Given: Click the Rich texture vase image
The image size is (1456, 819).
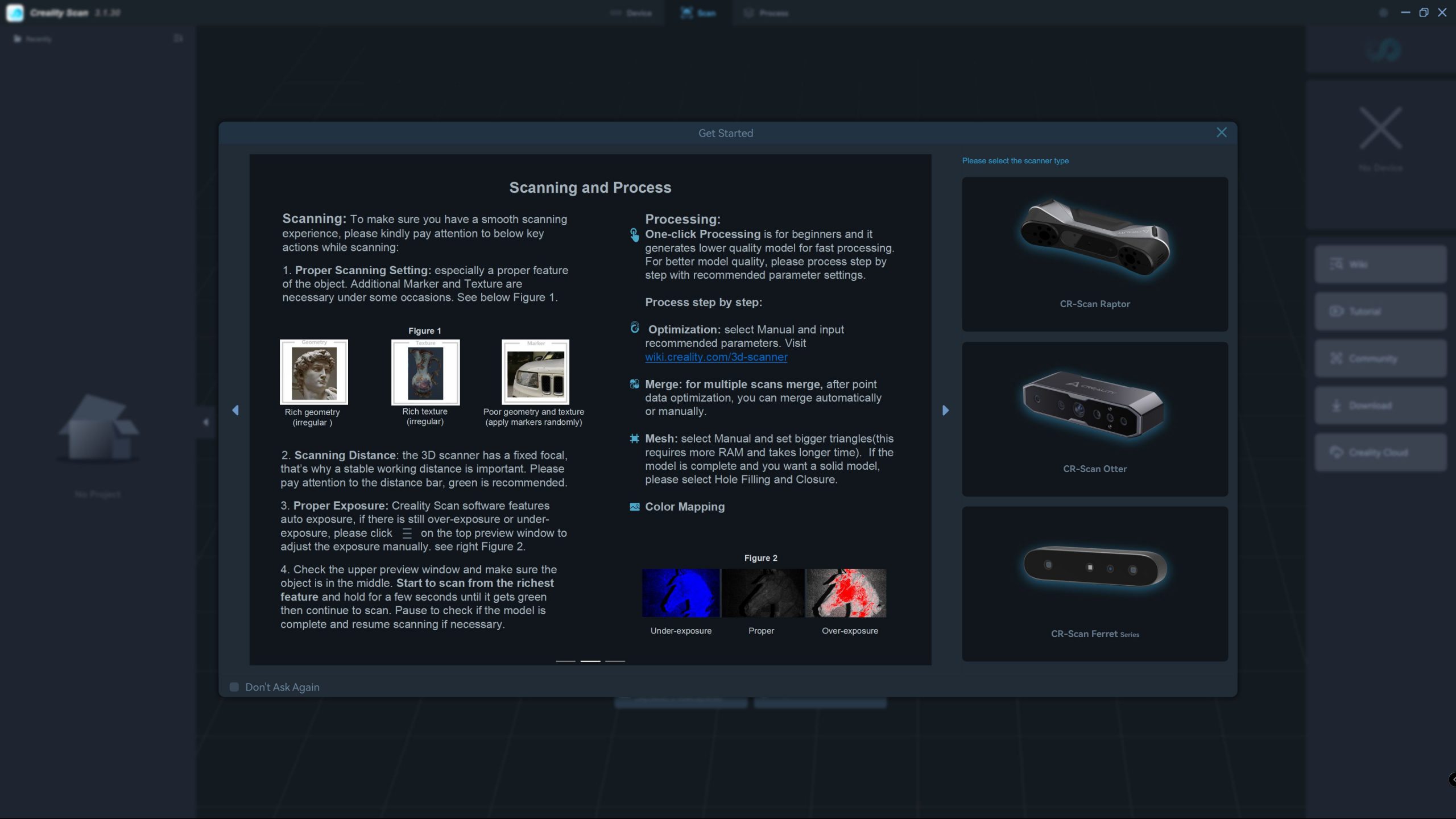Looking at the screenshot, I should pyautogui.click(x=425, y=372).
